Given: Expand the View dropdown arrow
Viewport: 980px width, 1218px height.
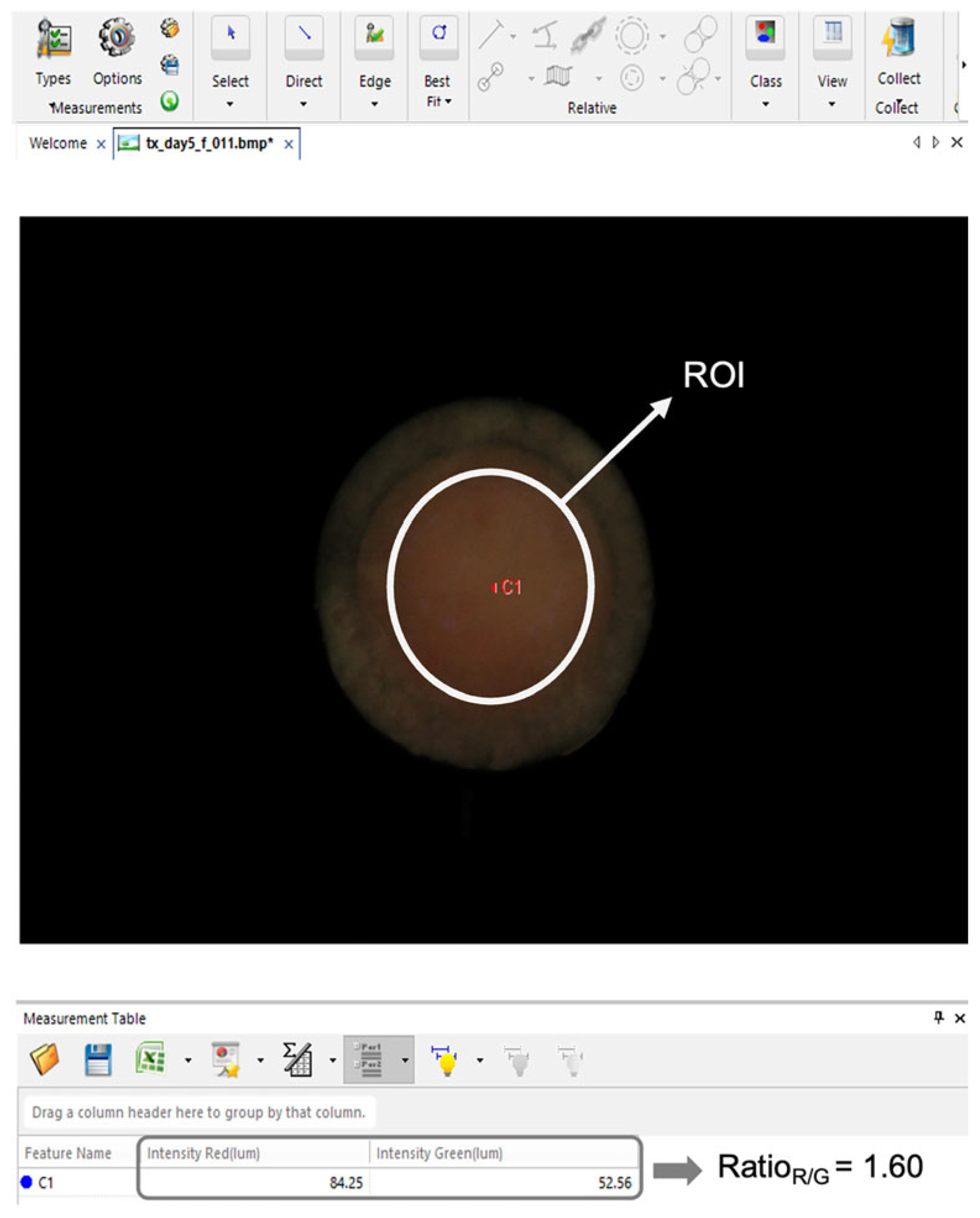Looking at the screenshot, I should [832, 104].
